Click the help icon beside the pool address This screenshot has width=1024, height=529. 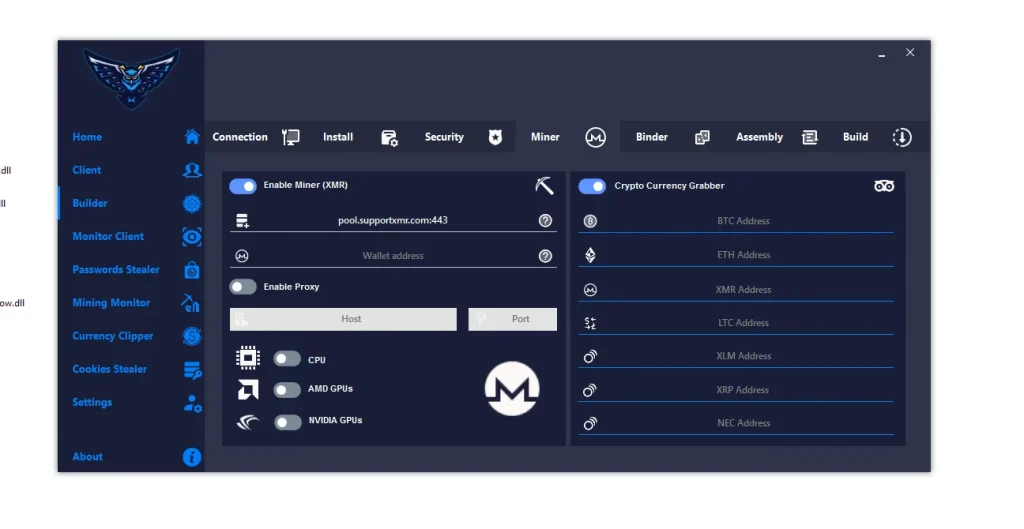coord(545,221)
